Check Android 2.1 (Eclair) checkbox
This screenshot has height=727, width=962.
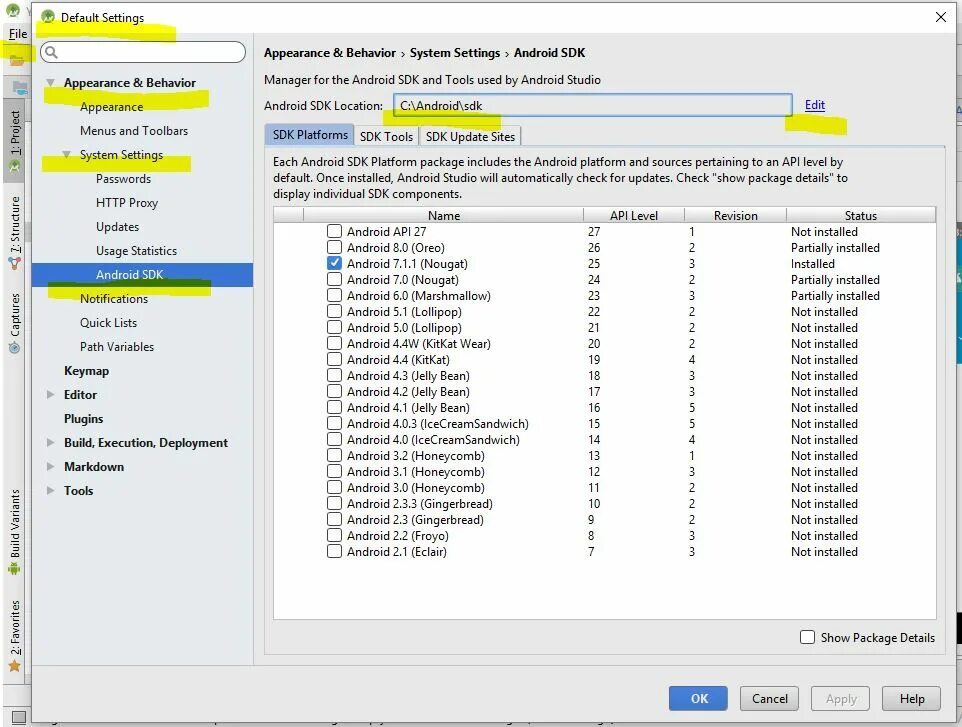pos(334,552)
